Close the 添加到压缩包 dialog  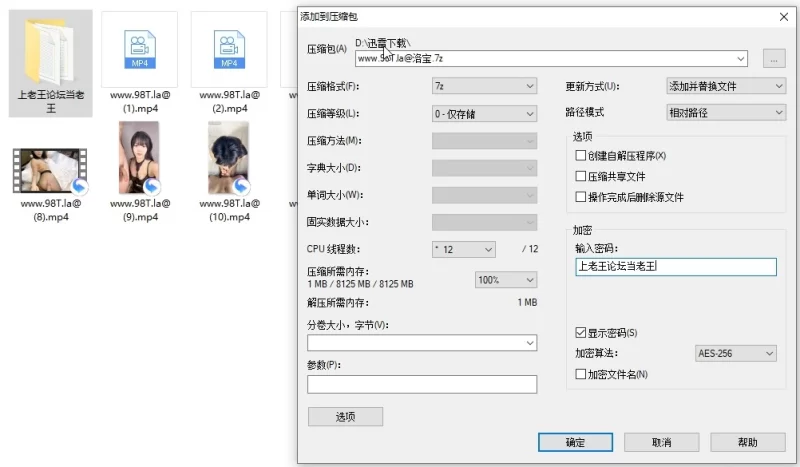click(x=784, y=17)
